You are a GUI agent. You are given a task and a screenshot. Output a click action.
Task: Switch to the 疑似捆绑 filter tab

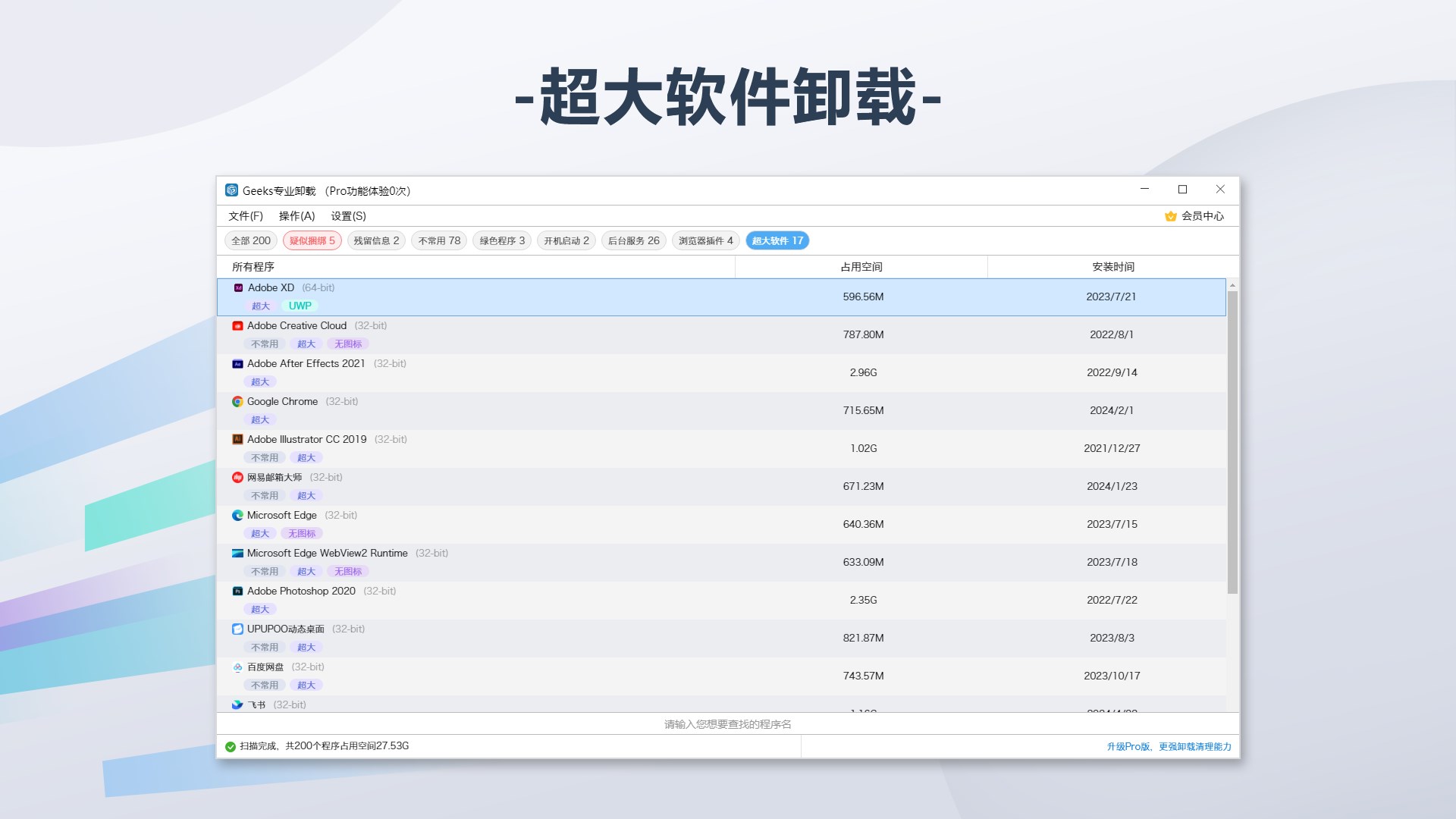[x=312, y=240]
